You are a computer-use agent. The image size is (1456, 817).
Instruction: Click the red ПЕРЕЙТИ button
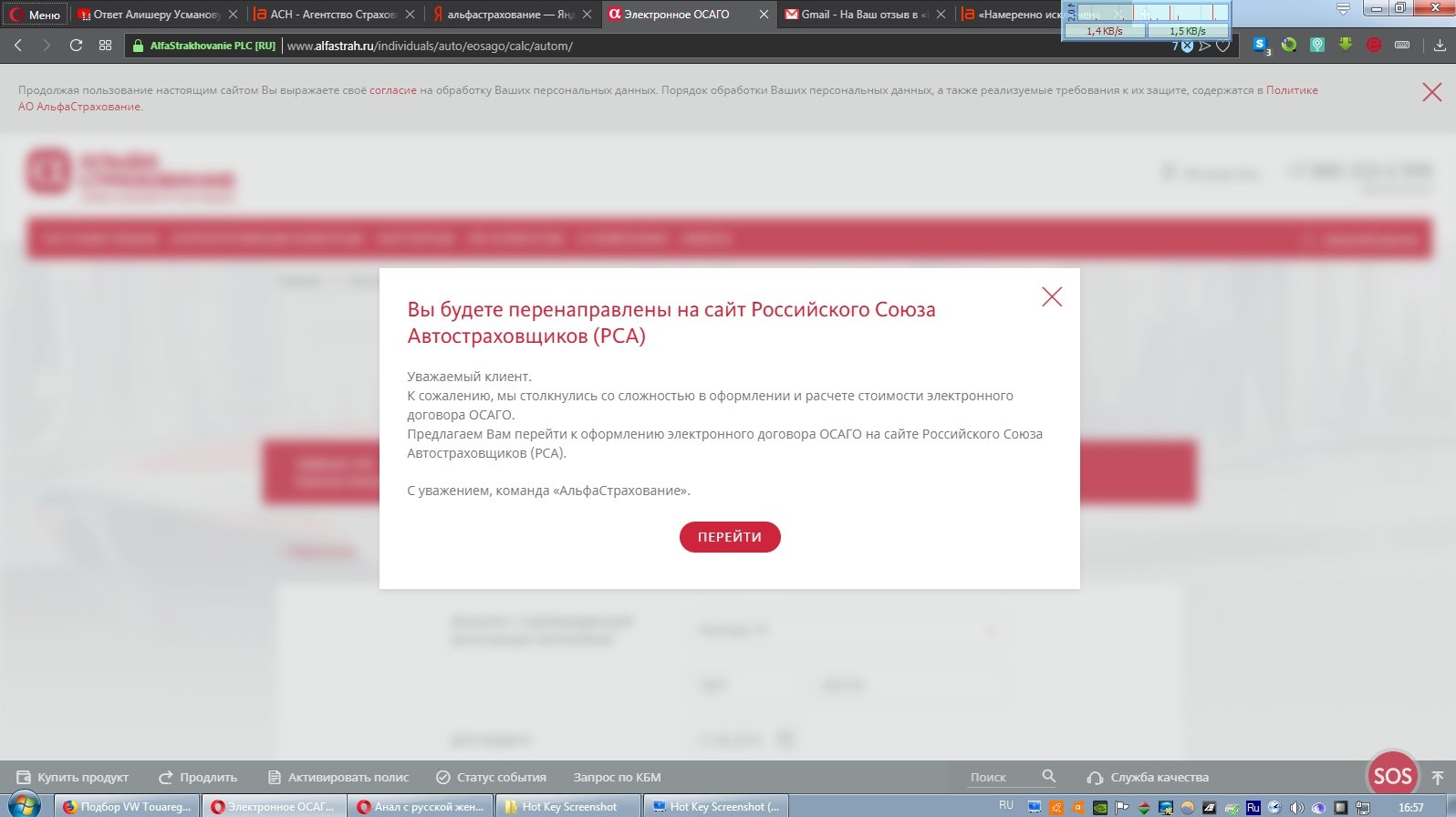pyautogui.click(x=729, y=537)
